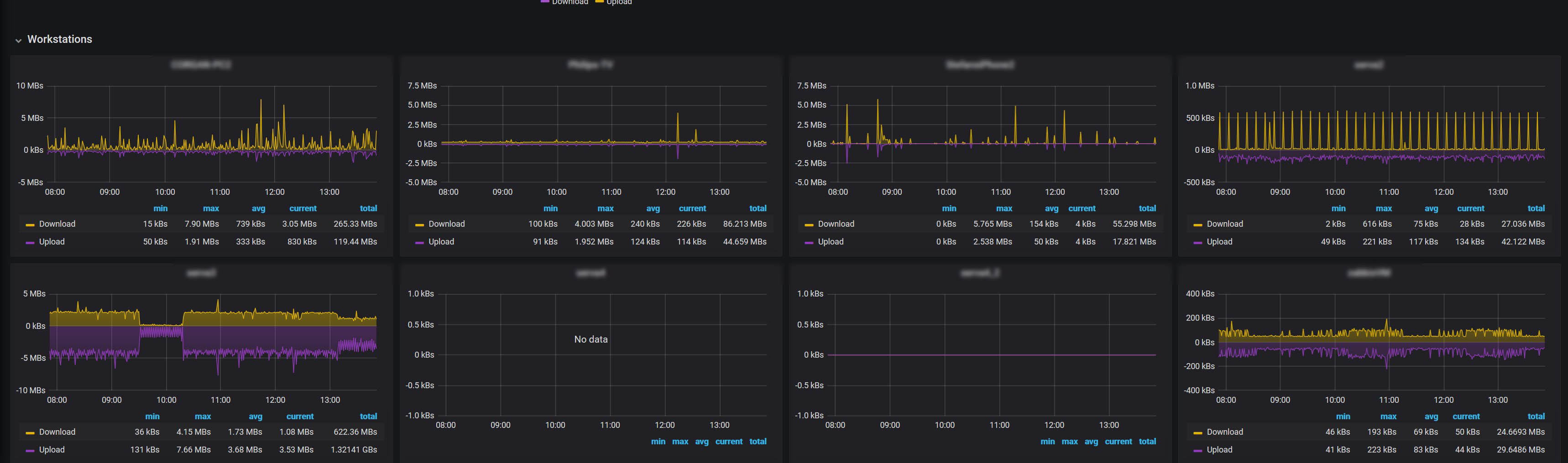Select the '193 kBs' max value
Image resolution: width=1568 pixels, height=463 pixels.
pyautogui.click(x=1382, y=432)
